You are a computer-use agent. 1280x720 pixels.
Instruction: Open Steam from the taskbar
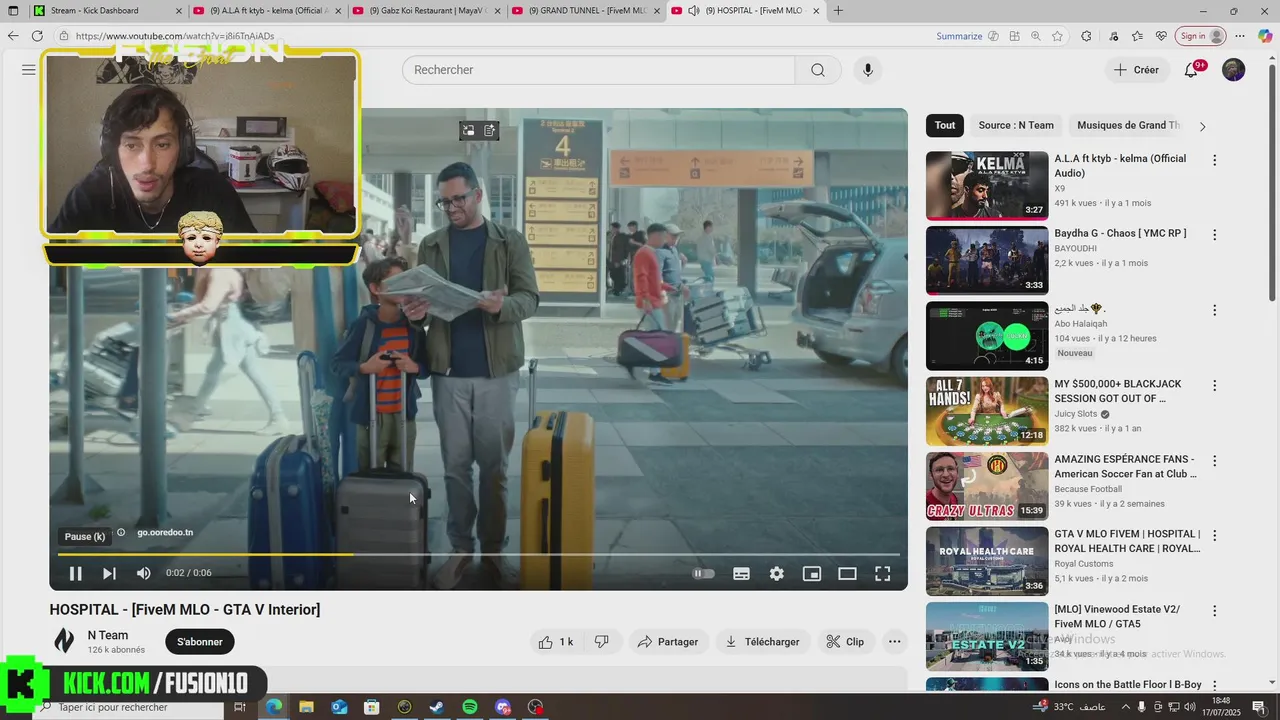pos(437,707)
